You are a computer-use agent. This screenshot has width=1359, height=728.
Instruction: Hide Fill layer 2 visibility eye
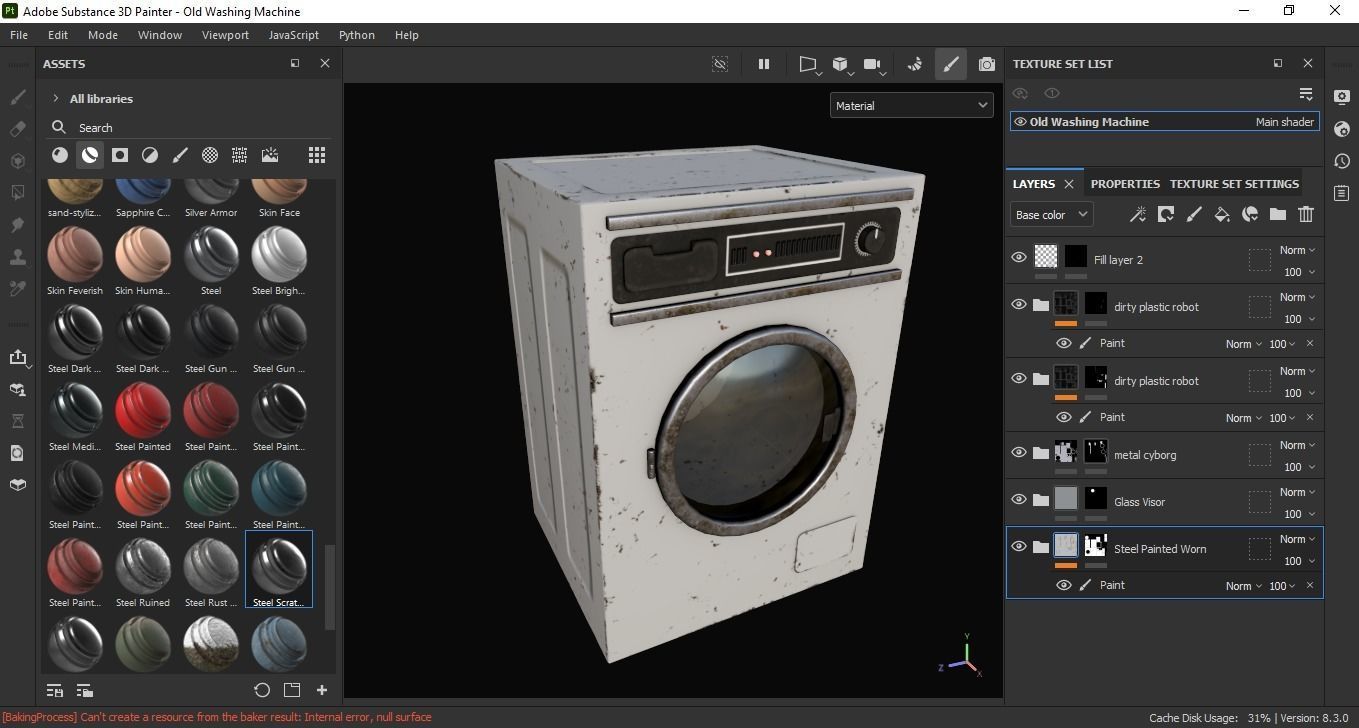pos(1019,257)
